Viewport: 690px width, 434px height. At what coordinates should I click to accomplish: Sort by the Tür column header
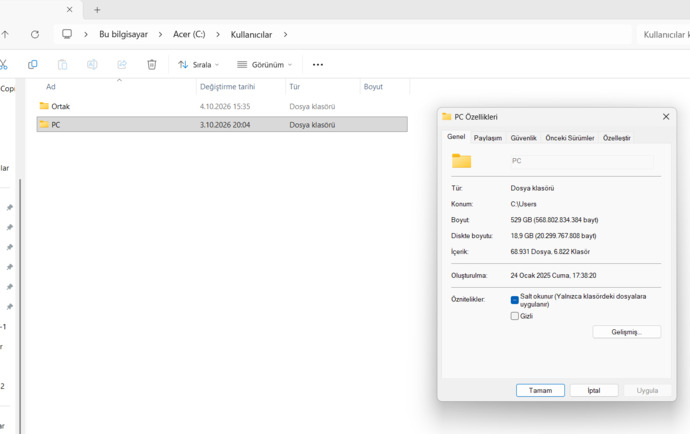(294, 87)
